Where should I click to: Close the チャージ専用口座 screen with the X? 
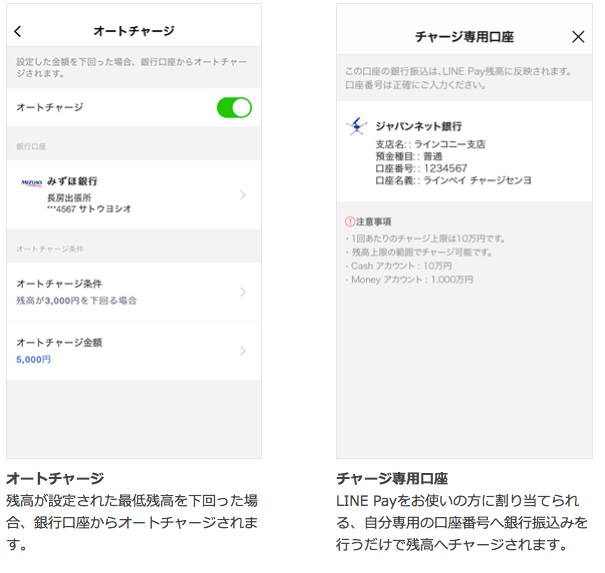click(577, 37)
